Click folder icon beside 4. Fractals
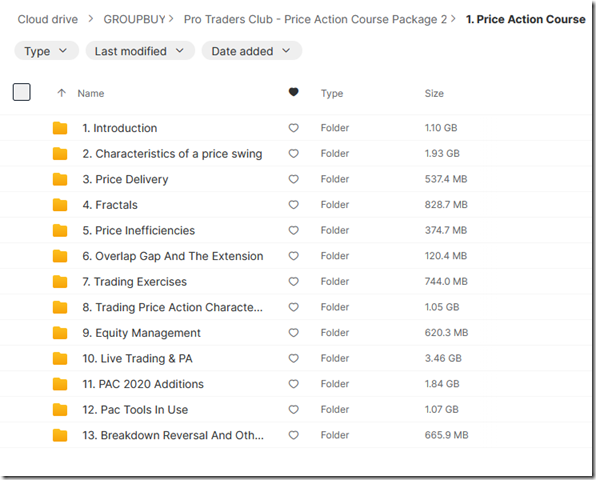Screen dimensions: 596x480 (60, 205)
